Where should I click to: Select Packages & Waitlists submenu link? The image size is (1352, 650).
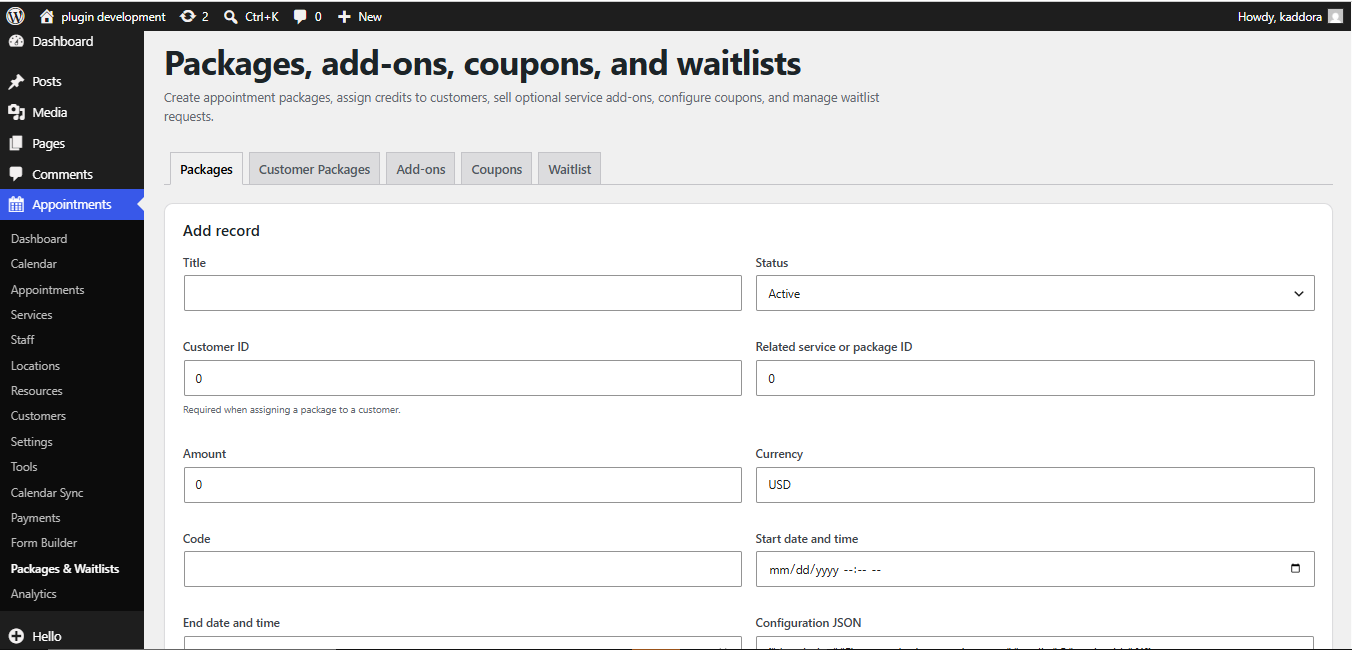65,569
